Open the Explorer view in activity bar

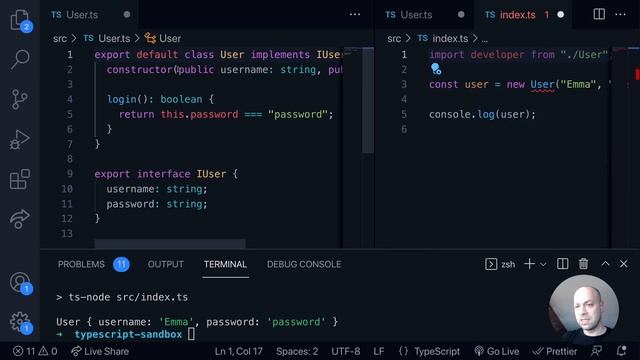tap(20, 20)
